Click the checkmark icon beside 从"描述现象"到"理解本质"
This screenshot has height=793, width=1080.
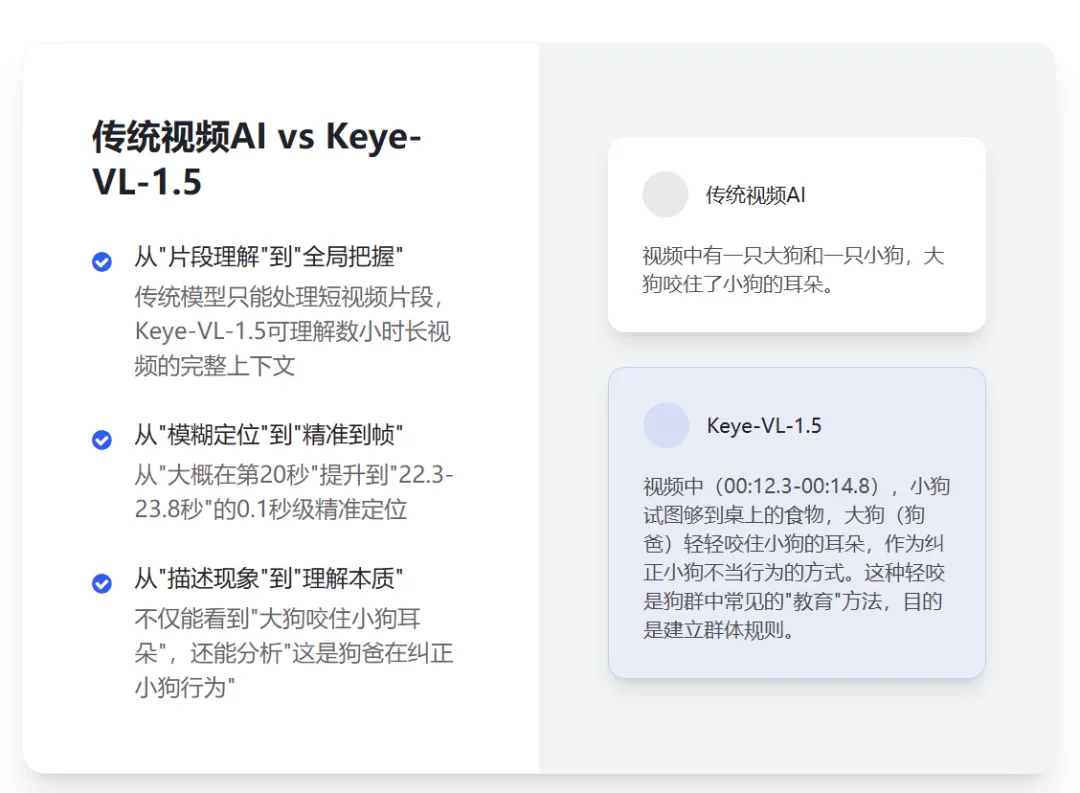click(102, 584)
